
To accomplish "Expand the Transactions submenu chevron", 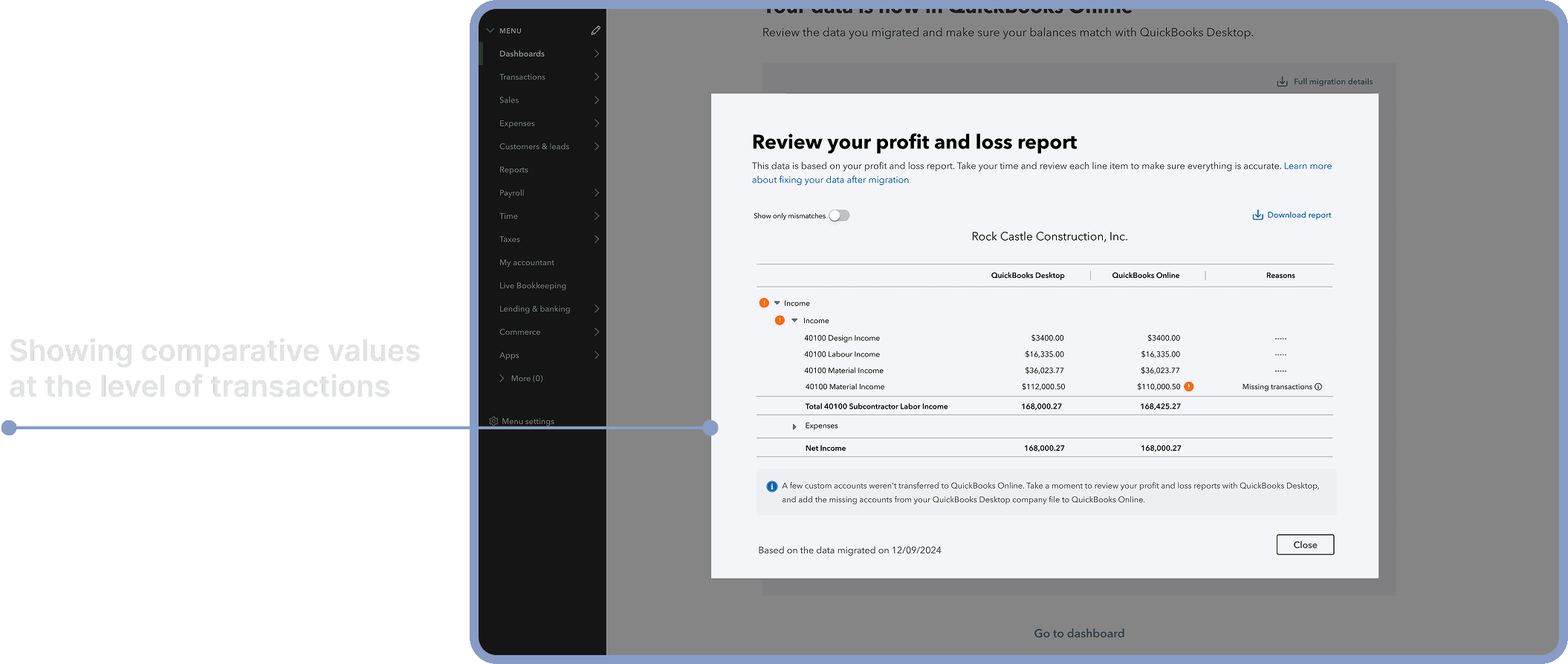I will click(597, 77).
